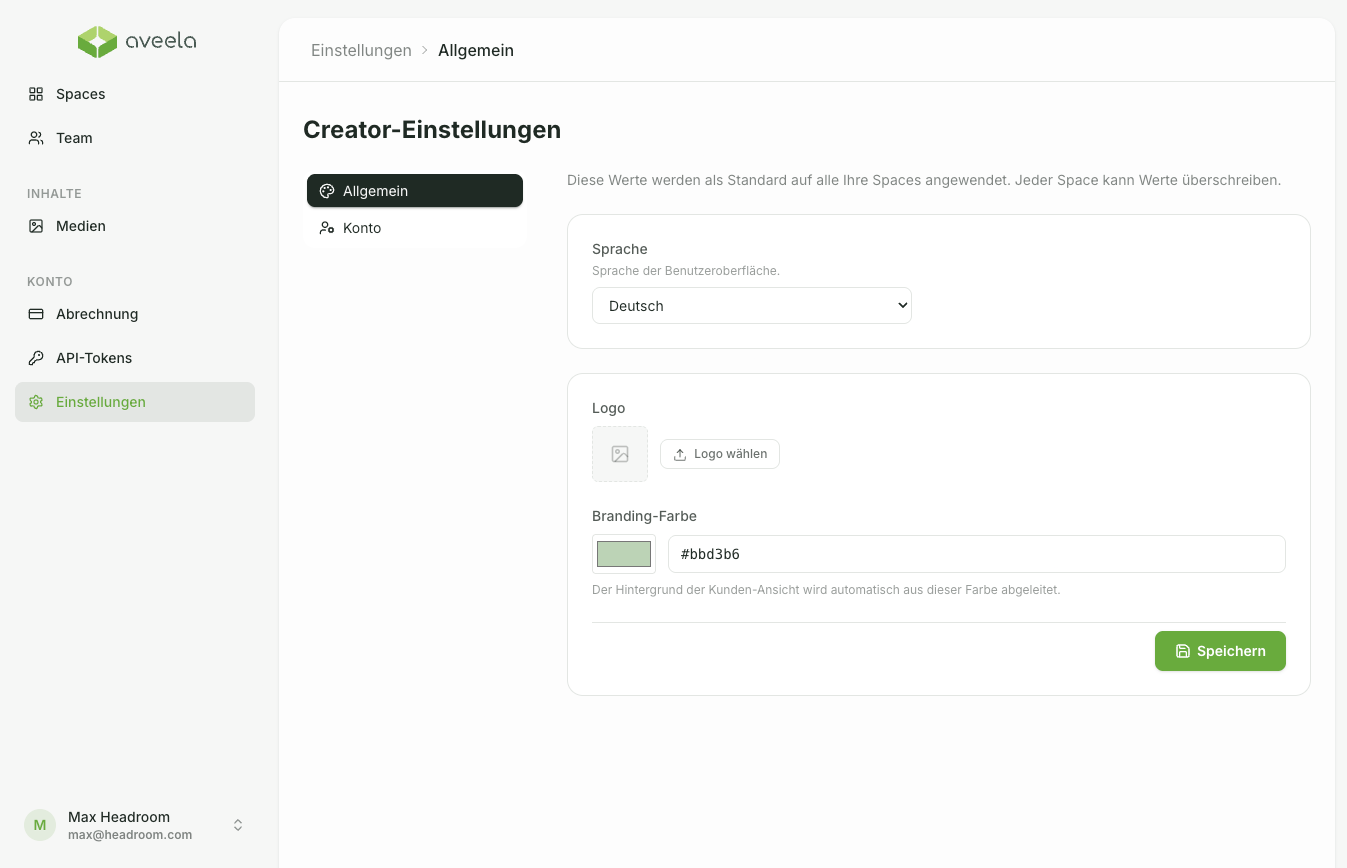This screenshot has height=868, width=1347.
Task: Switch to the Allgemein settings tab
Action: [415, 191]
